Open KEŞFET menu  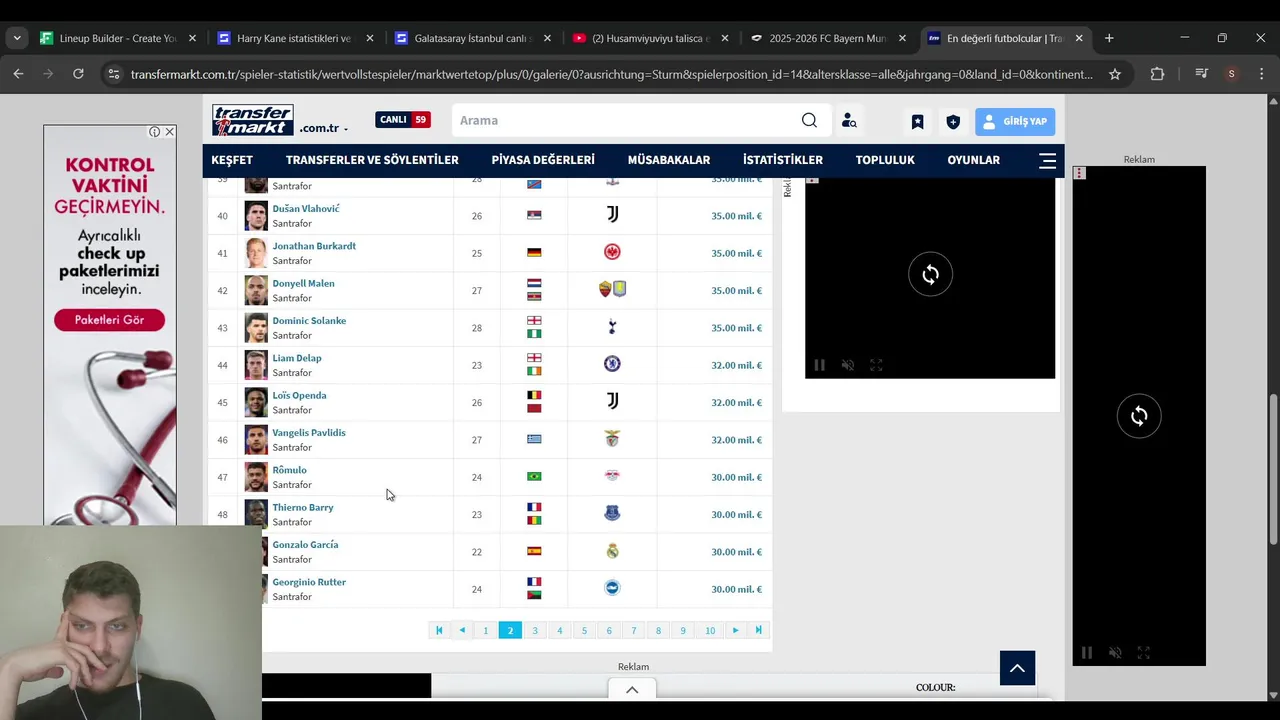(x=232, y=160)
